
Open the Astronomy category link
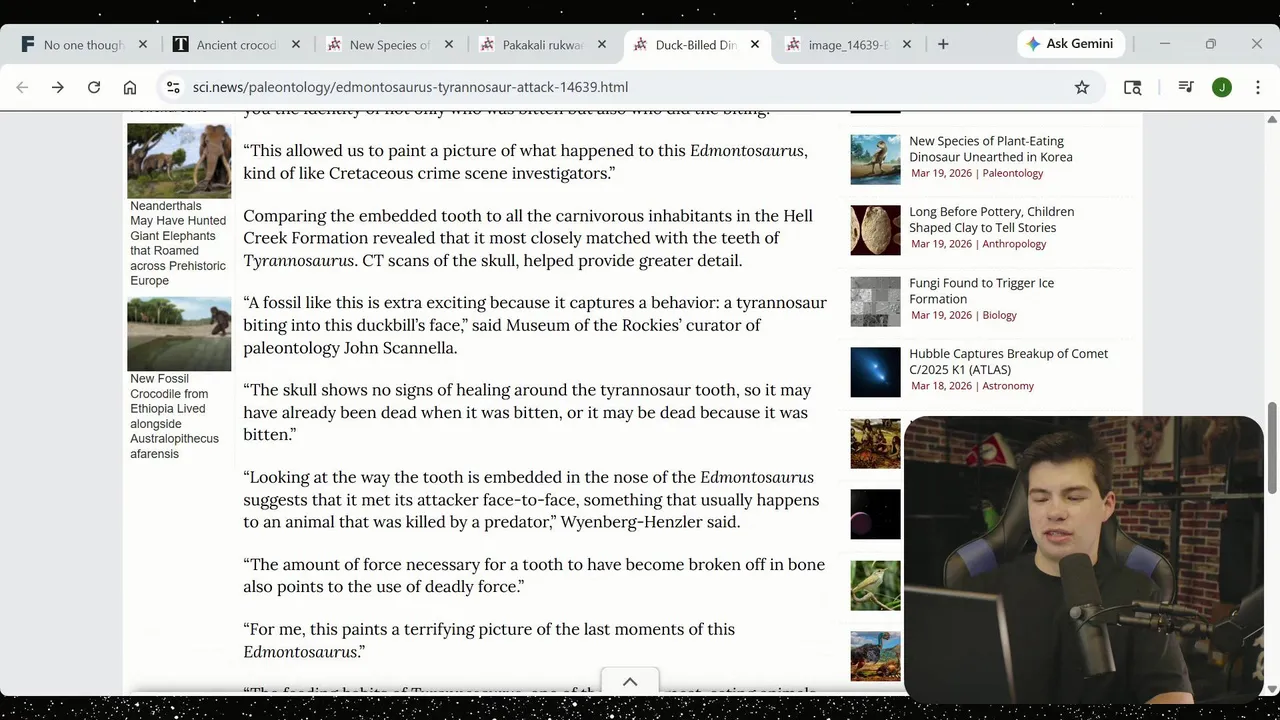[1008, 386]
